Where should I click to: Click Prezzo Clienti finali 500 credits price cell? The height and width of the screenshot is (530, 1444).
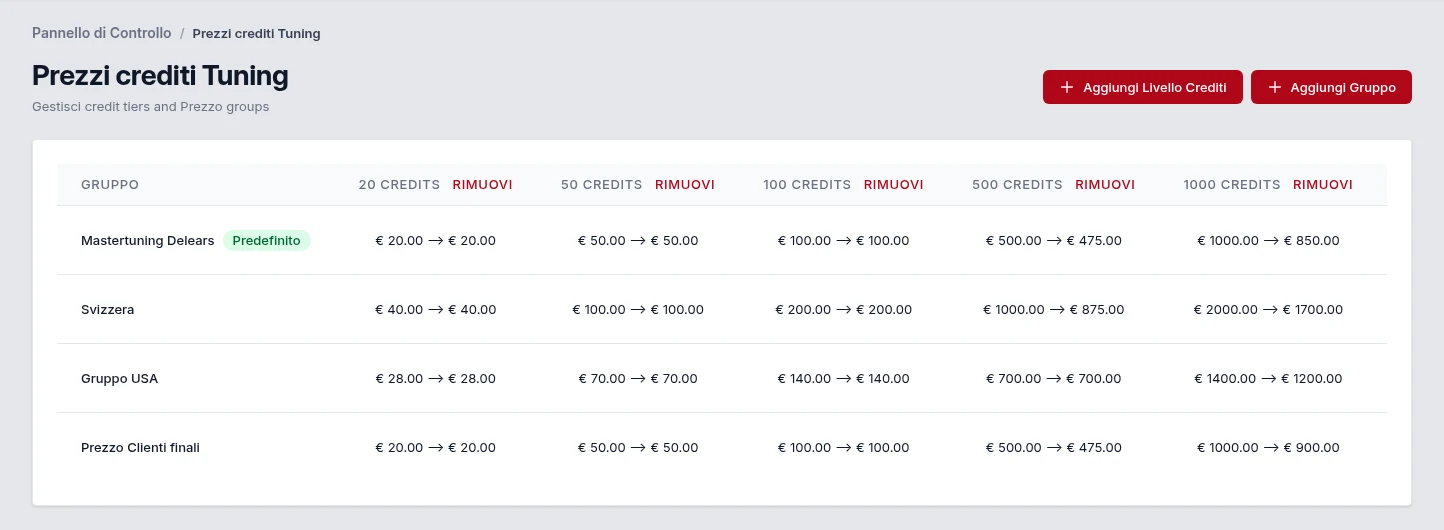[x=1054, y=448]
